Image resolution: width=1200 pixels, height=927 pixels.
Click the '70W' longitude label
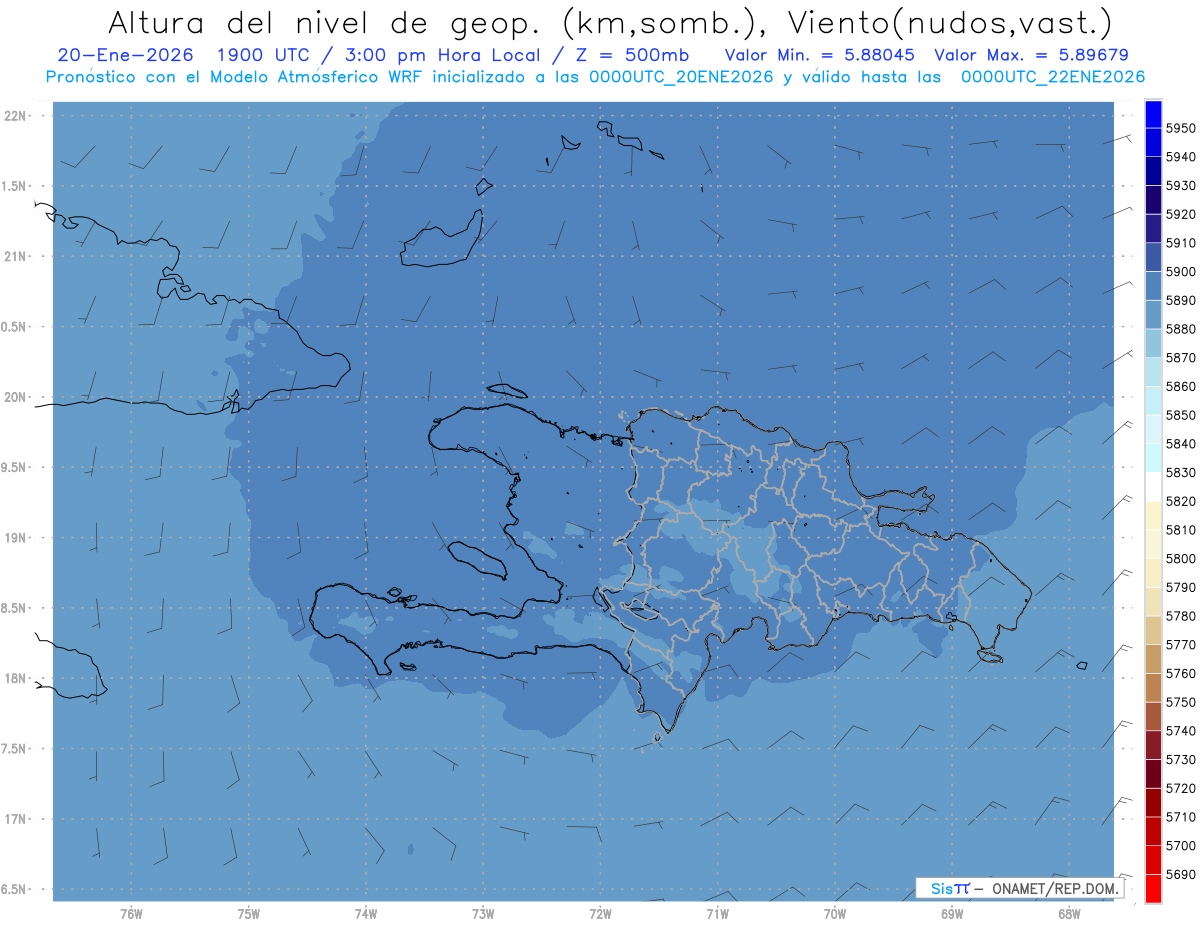pos(835,913)
